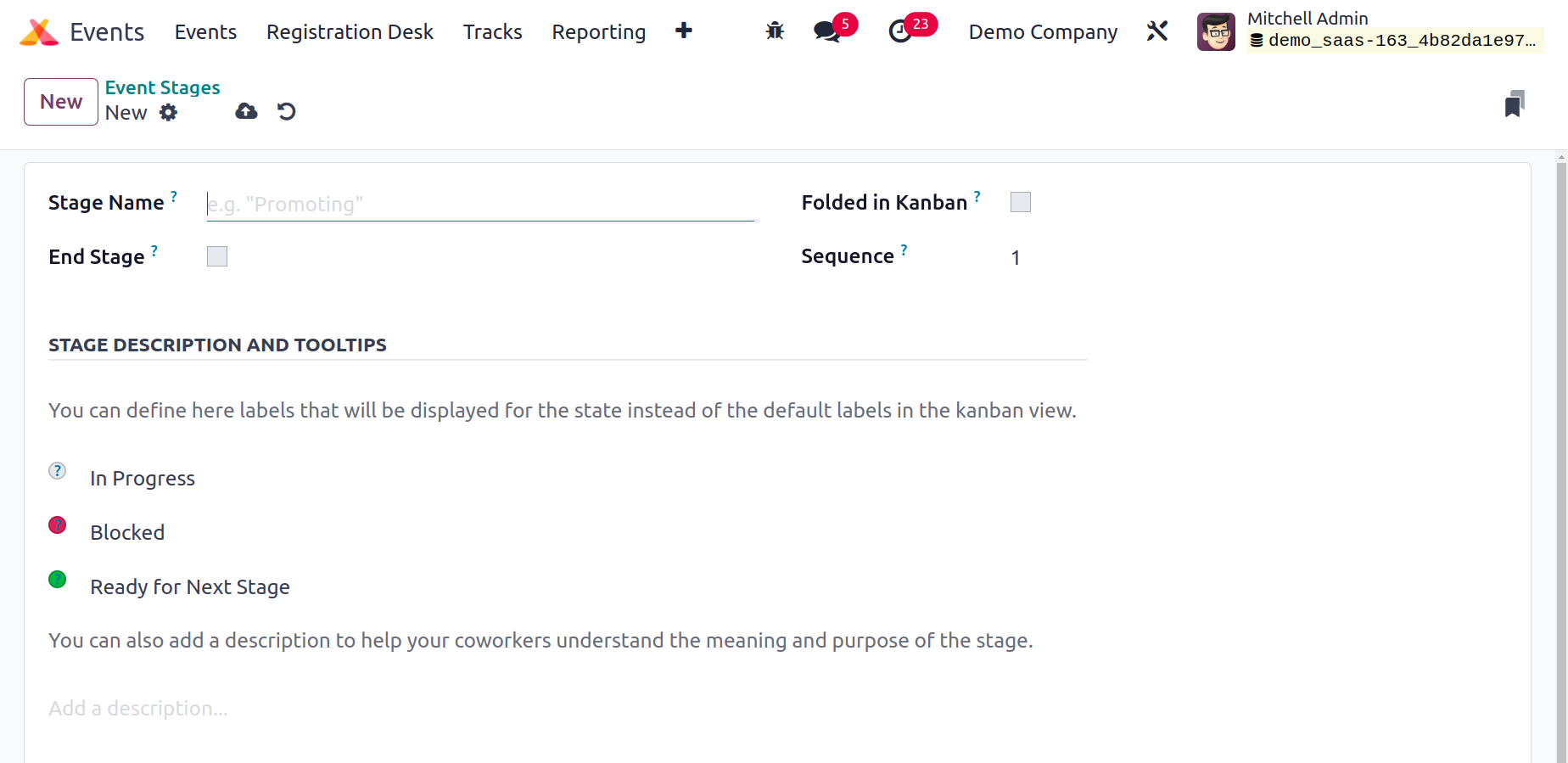
Task: Open the debug bug icon menu
Action: click(775, 31)
